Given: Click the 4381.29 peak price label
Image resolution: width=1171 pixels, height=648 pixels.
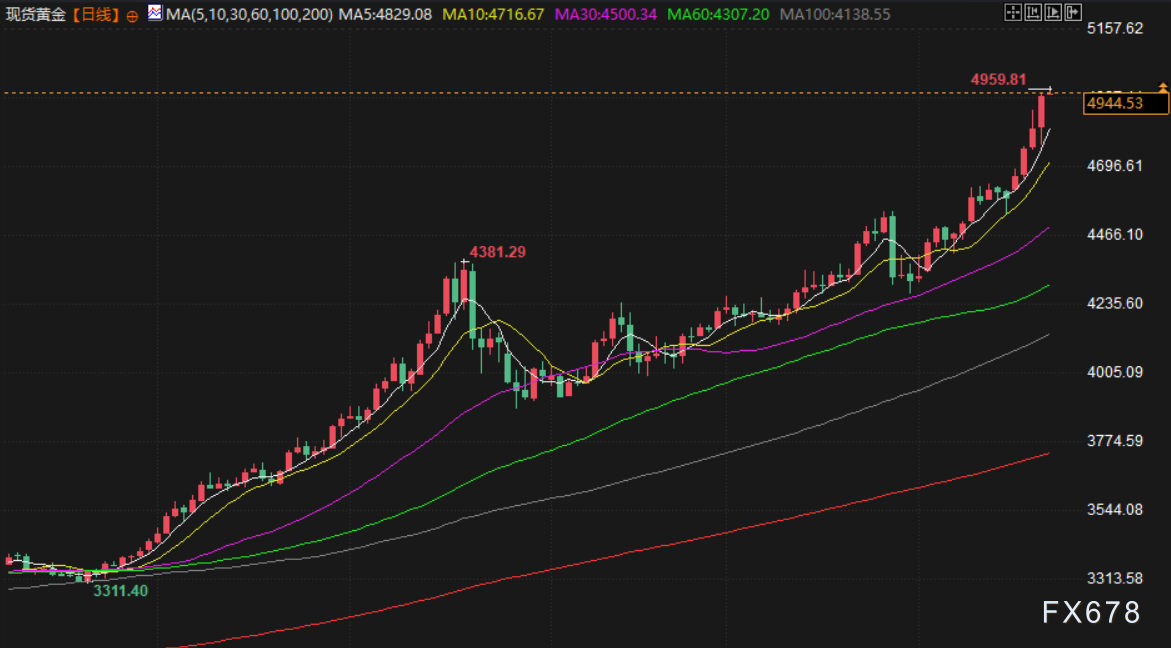Looking at the screenshot, I should pyautogui.click(x=497, y=252).
